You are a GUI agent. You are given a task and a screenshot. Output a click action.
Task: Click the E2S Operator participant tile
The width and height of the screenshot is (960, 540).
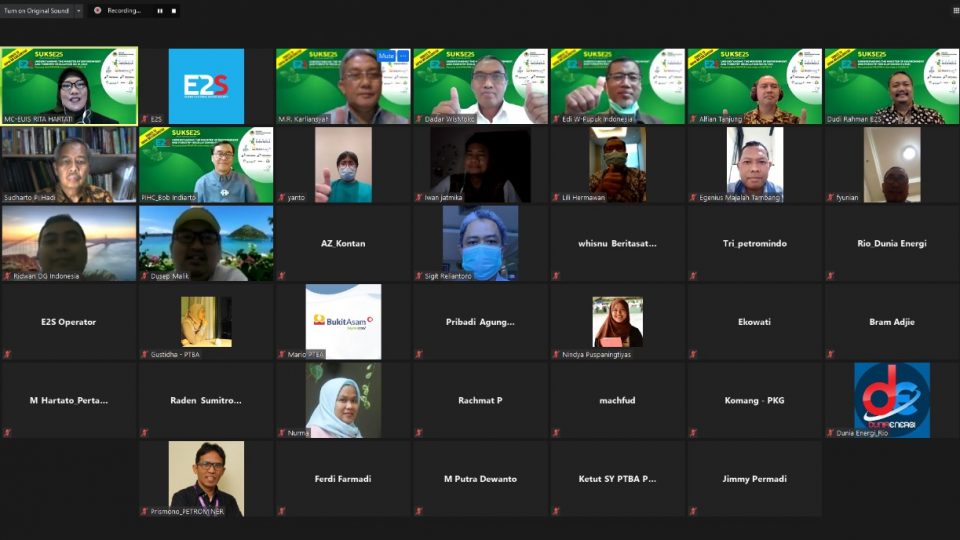click(x=69, y=321)
